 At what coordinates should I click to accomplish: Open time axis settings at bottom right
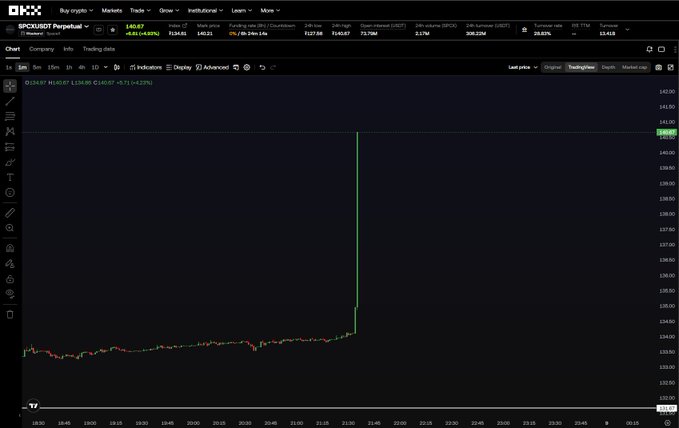click(667, 423)
